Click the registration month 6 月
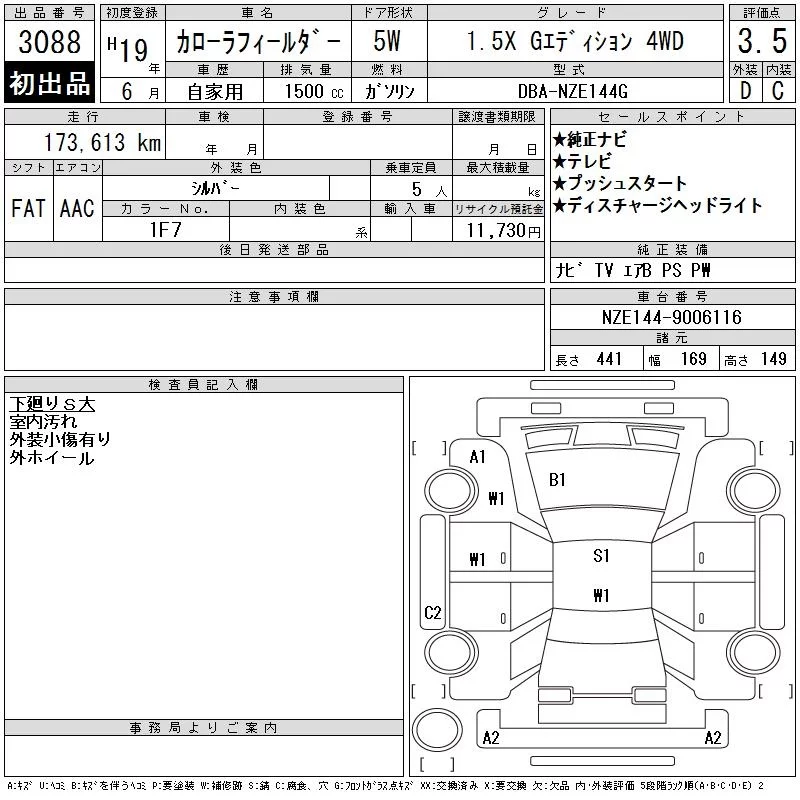800x800 pixels. [140, 92]
